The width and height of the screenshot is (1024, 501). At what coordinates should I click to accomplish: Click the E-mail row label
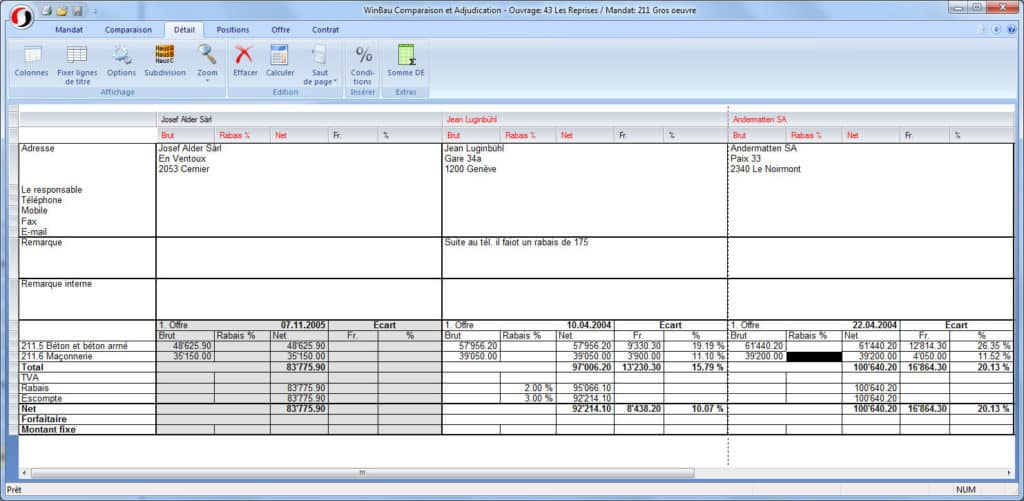34,232
